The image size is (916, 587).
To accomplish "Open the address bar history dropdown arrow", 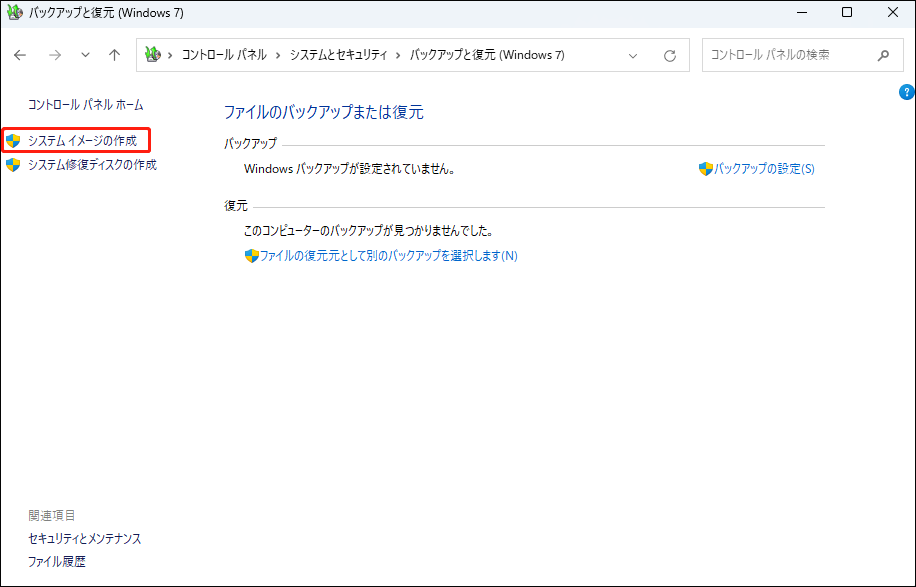I will tap(633, 55).
